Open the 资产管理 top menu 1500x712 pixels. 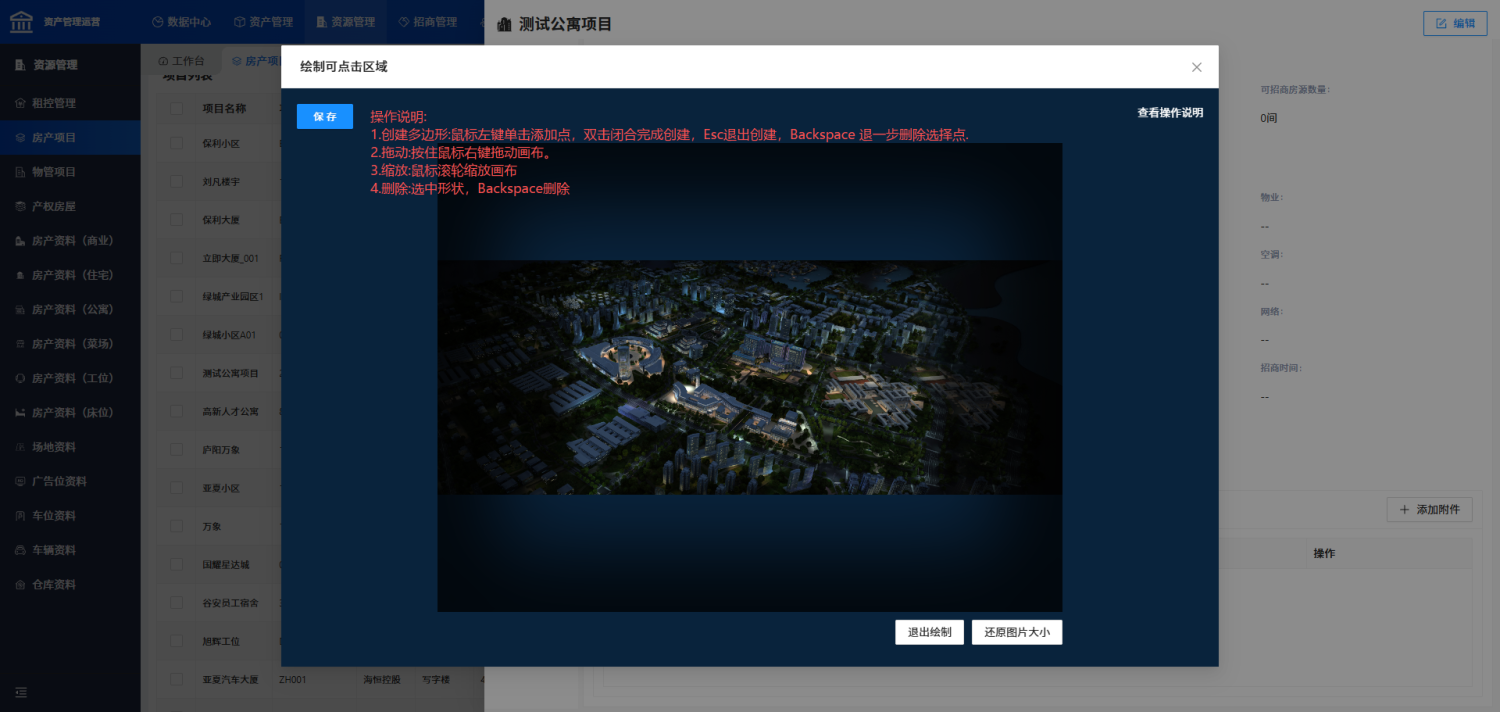(263, 22)
